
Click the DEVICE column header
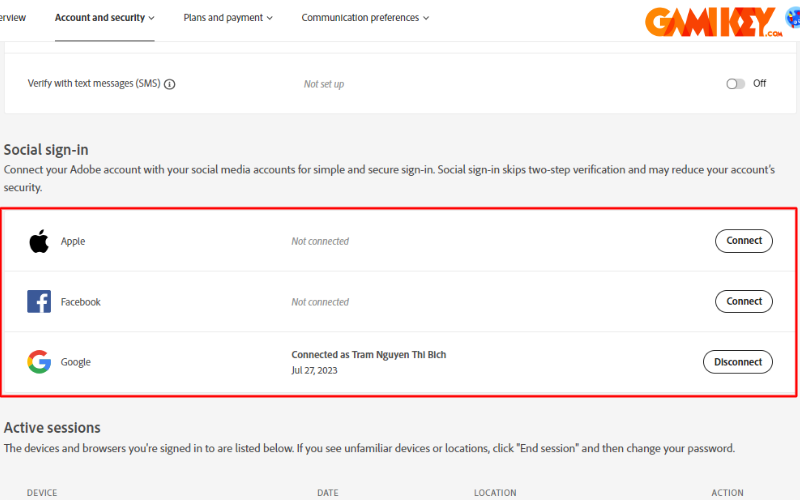pos(42,493)
